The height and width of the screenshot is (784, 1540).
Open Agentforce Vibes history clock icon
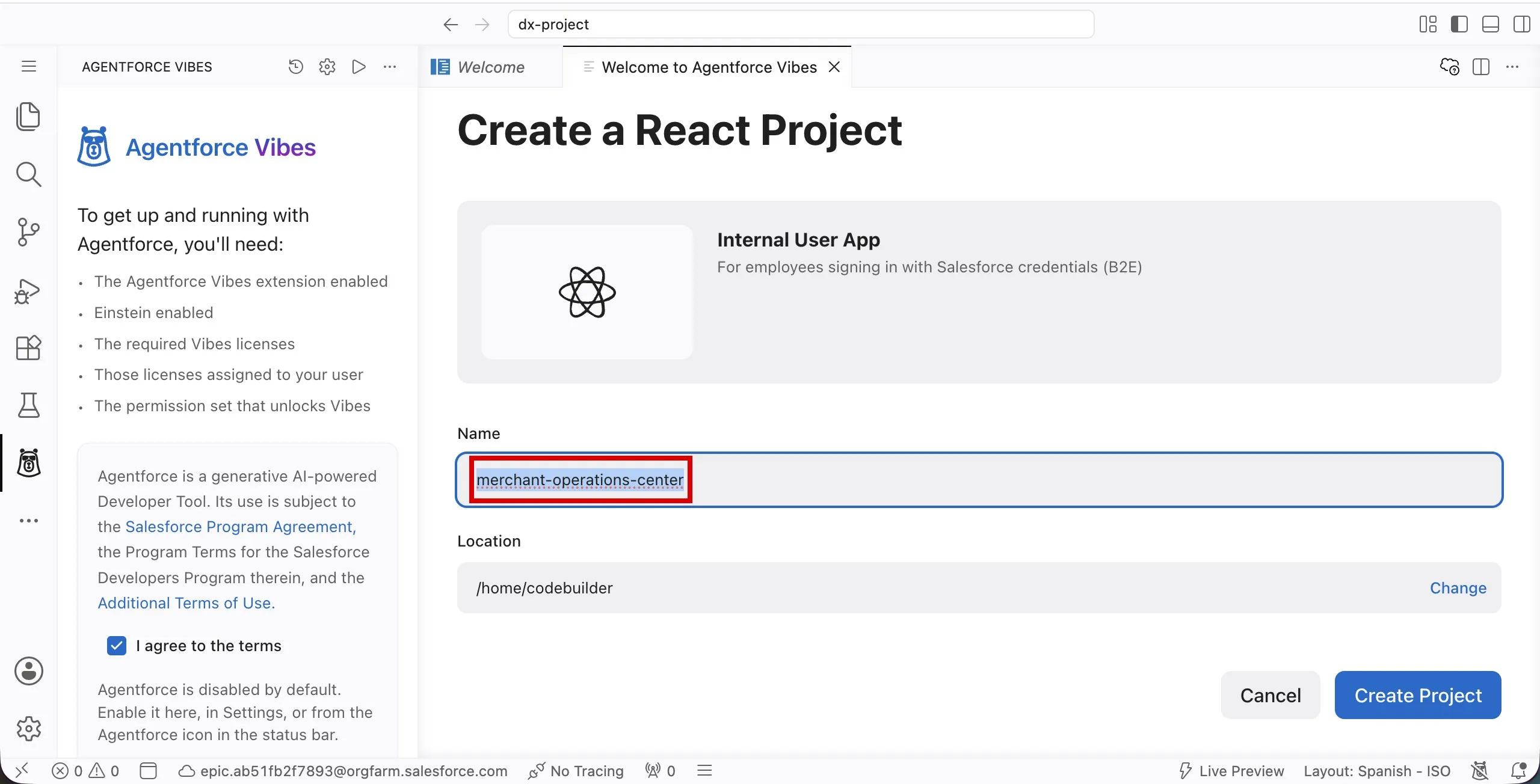(x=295, y=67)
